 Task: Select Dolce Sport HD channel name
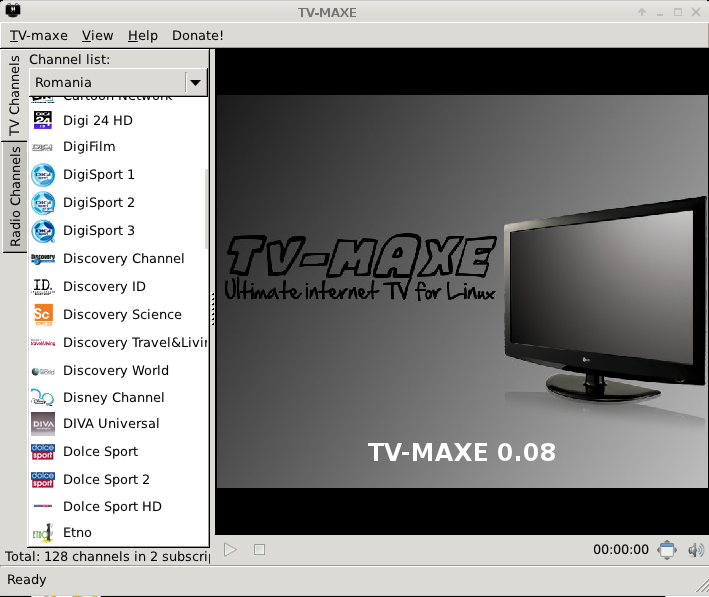(113, 507)
